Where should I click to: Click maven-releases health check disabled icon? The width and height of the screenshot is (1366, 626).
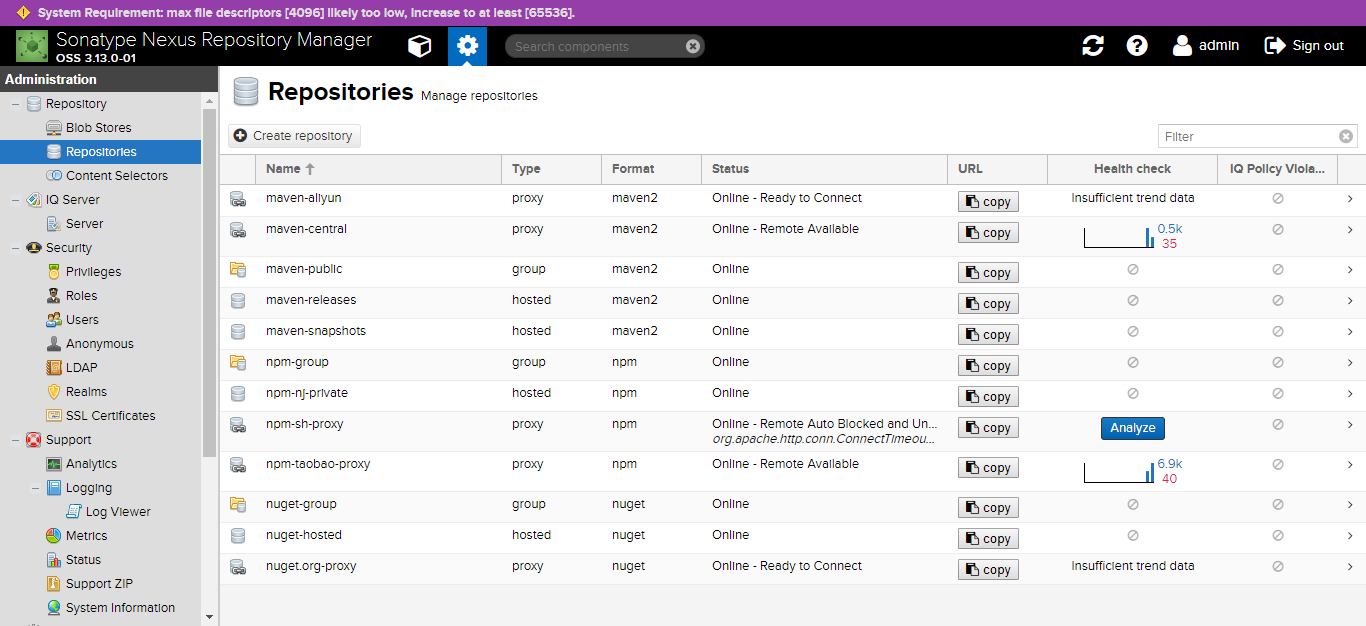tap(1133, 301)
